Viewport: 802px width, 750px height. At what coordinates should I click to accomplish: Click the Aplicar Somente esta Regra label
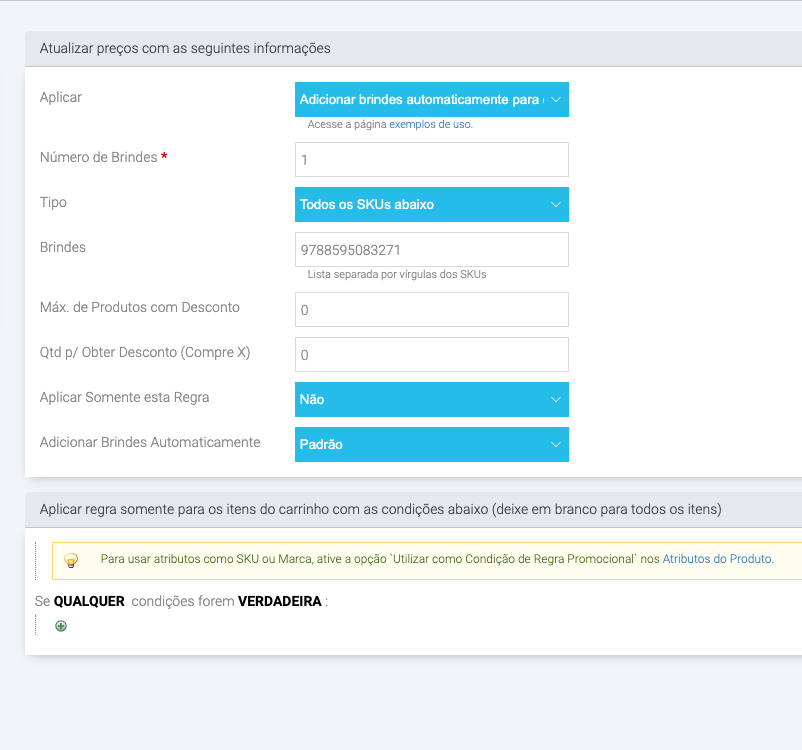(x=124, y=397)
